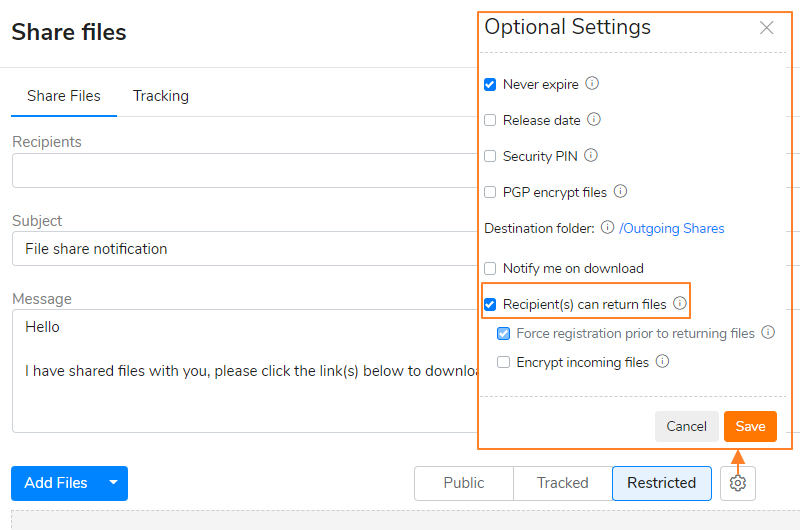
Task: Expand the Add Files dropdown arrow
Action: click(114, 483)
